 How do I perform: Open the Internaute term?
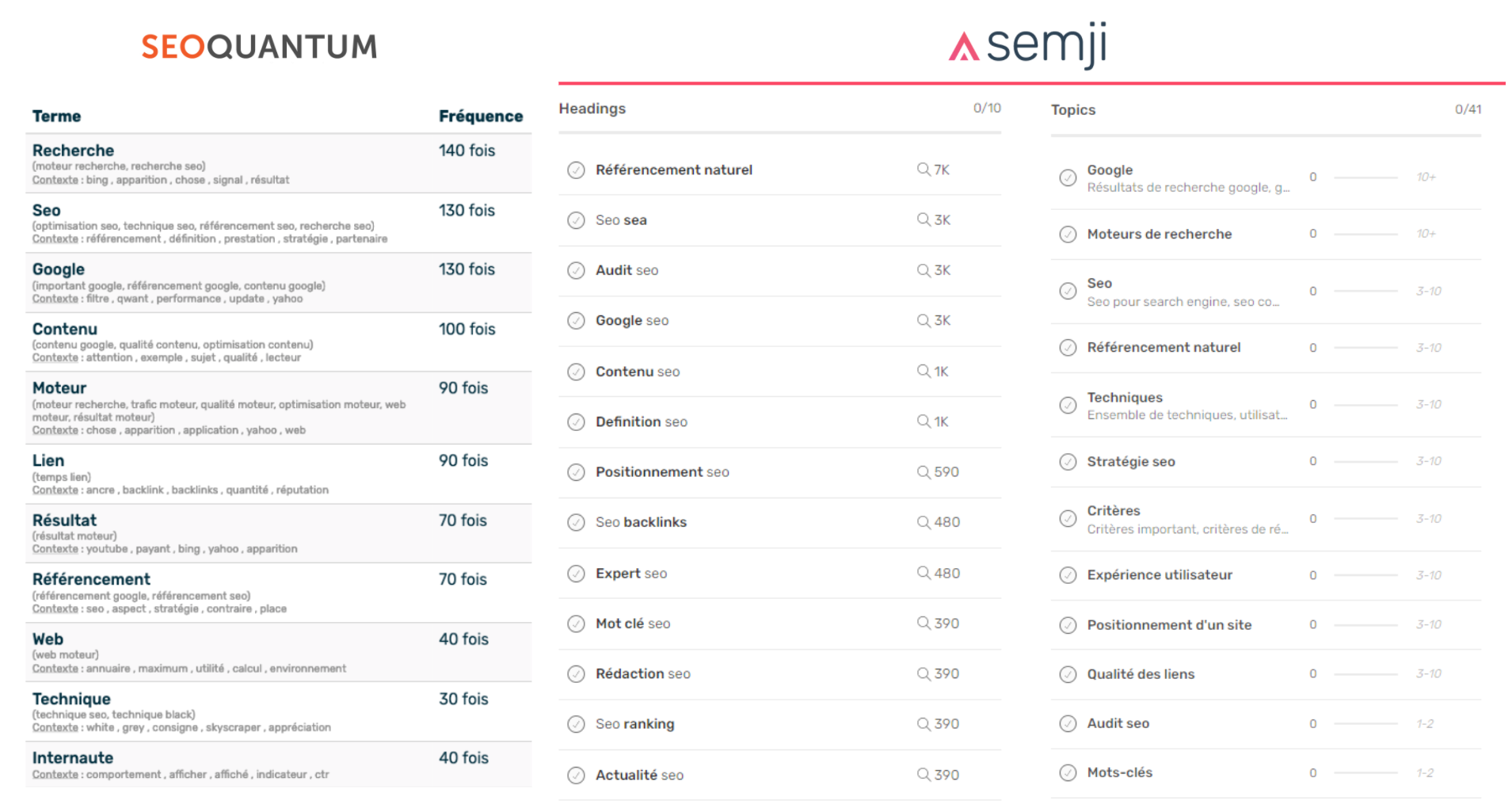(x=73, y=758)
